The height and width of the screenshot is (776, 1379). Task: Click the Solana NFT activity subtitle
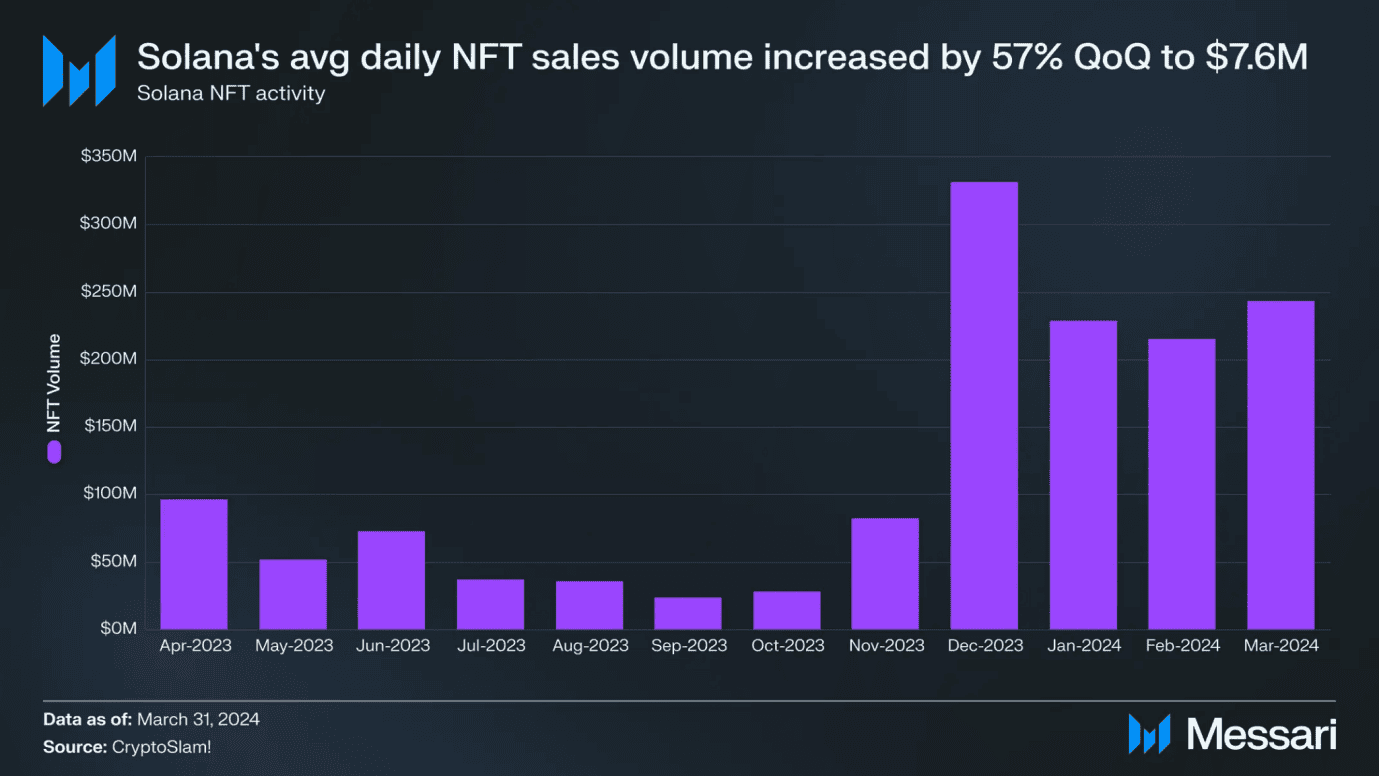tap(231, 94)
